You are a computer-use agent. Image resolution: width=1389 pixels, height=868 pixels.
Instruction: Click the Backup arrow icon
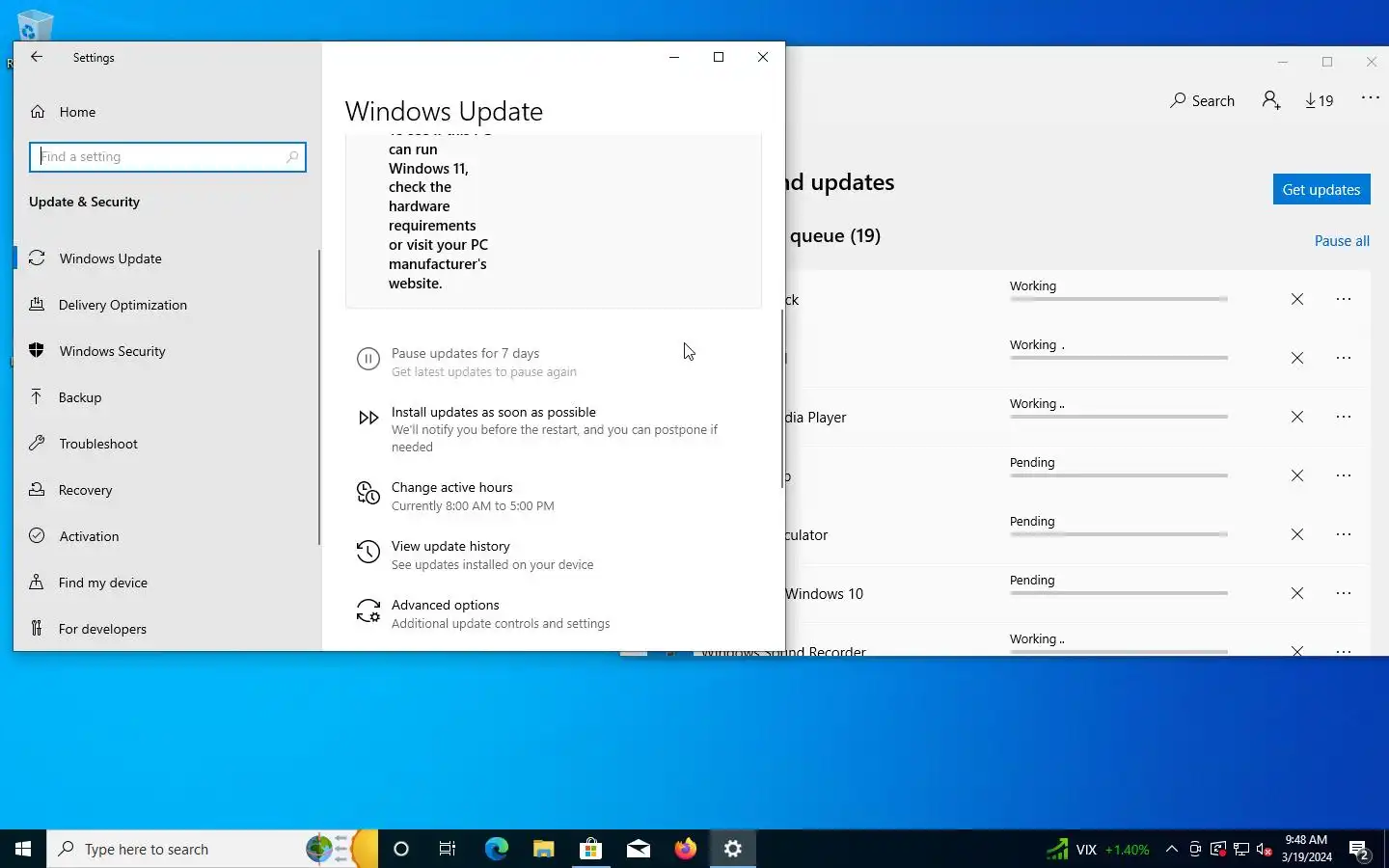click(x=37, y=397)
